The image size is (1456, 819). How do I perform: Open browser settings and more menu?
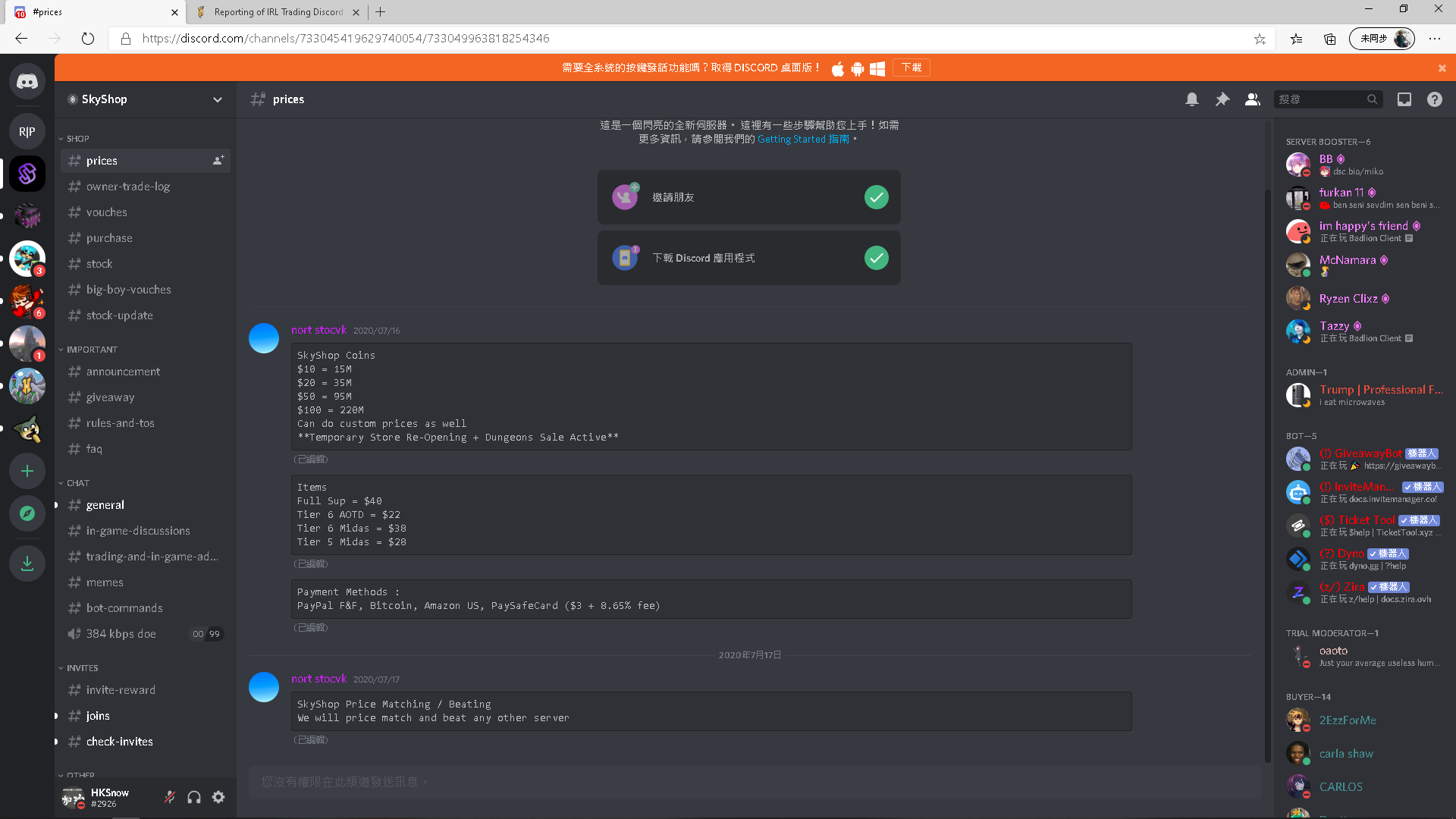coord(1435,38)
